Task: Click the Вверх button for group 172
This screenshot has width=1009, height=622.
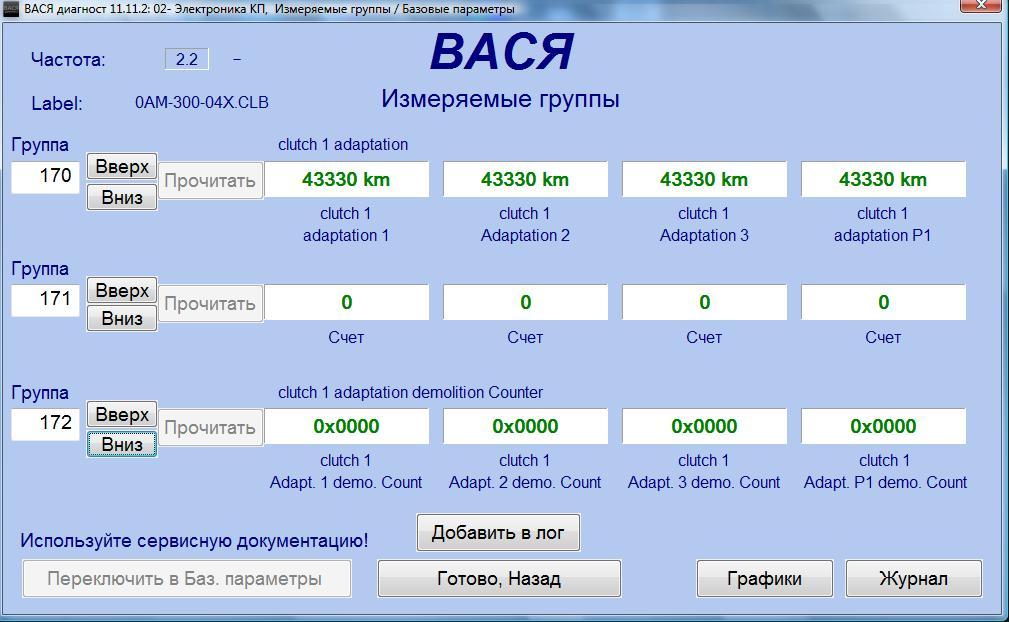Action: (122, 415)
